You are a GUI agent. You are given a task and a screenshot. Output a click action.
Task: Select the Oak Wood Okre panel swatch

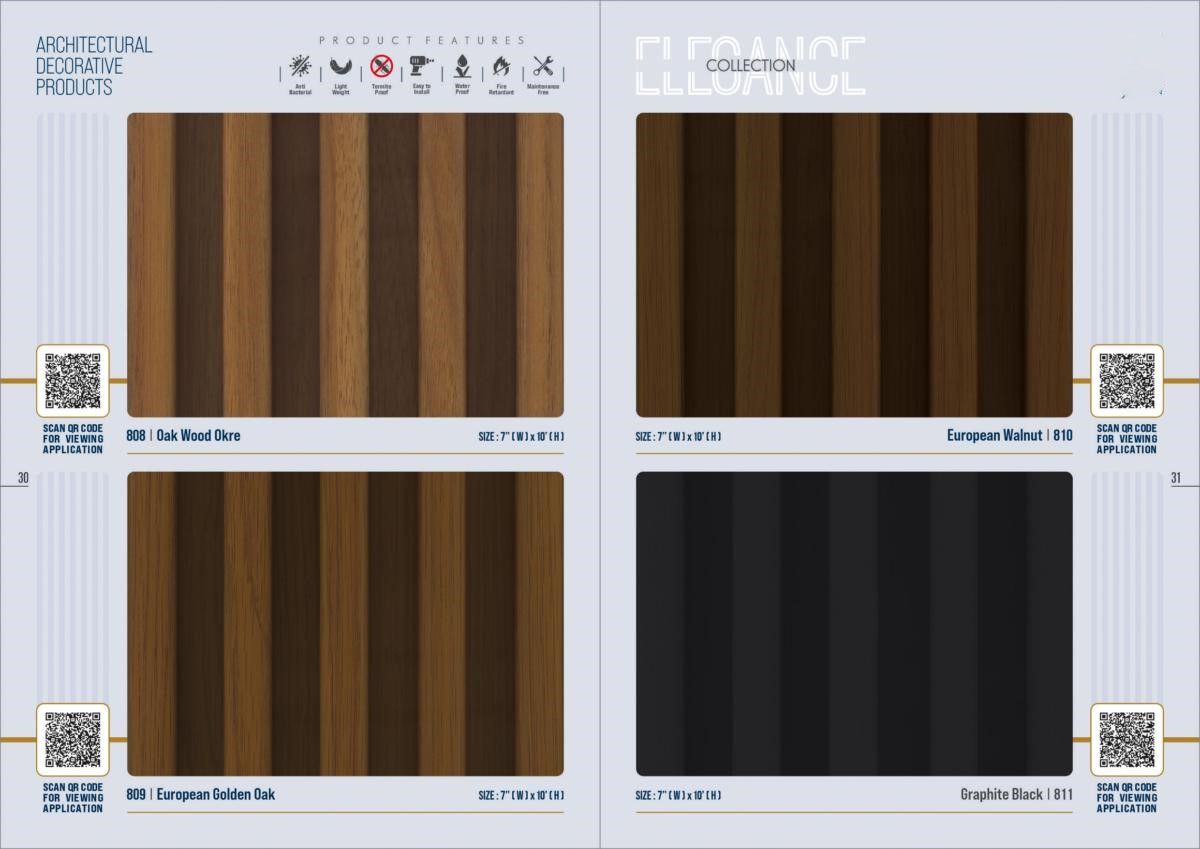point(345,265)
